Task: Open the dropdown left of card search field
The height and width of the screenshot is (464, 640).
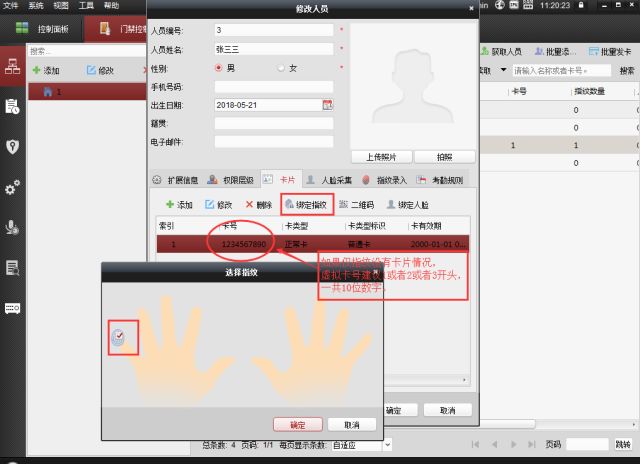Action: pos(502,71)
